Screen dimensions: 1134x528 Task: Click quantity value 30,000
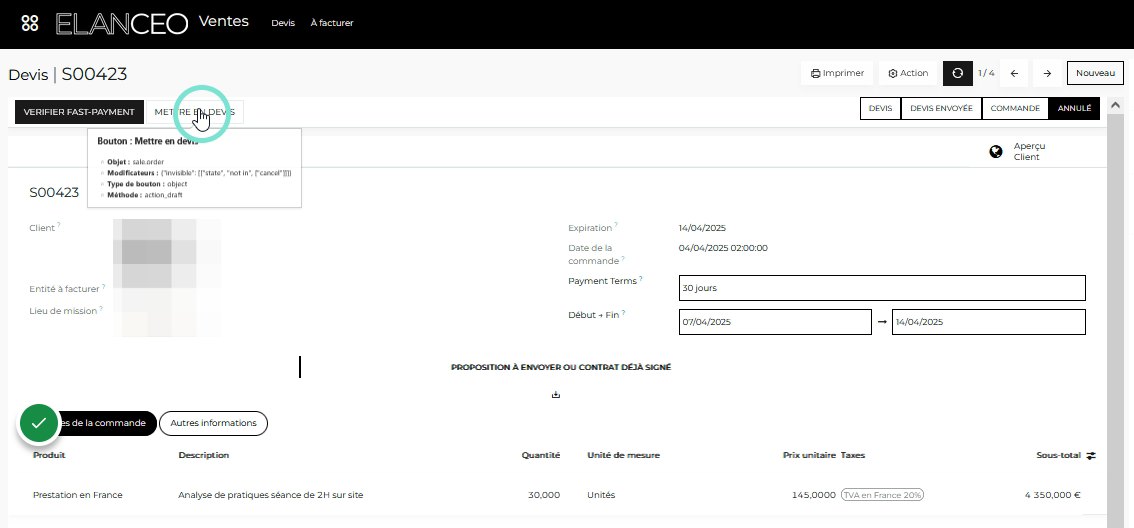[x=544, y=495]
